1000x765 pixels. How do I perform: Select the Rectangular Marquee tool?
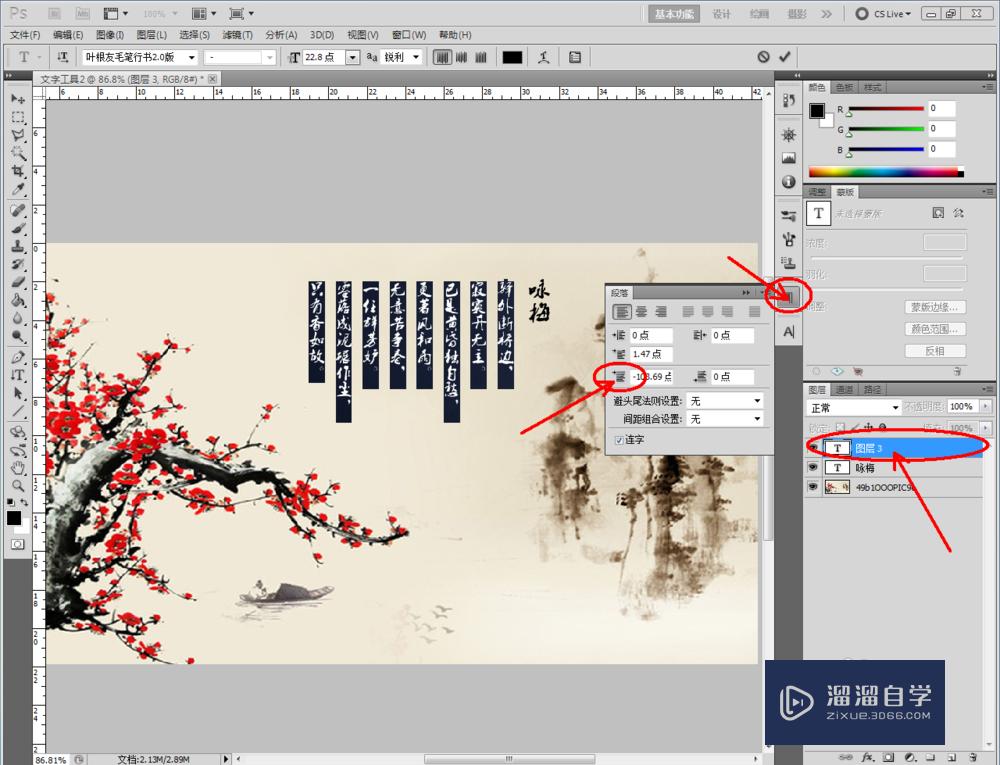click(18, 117)
